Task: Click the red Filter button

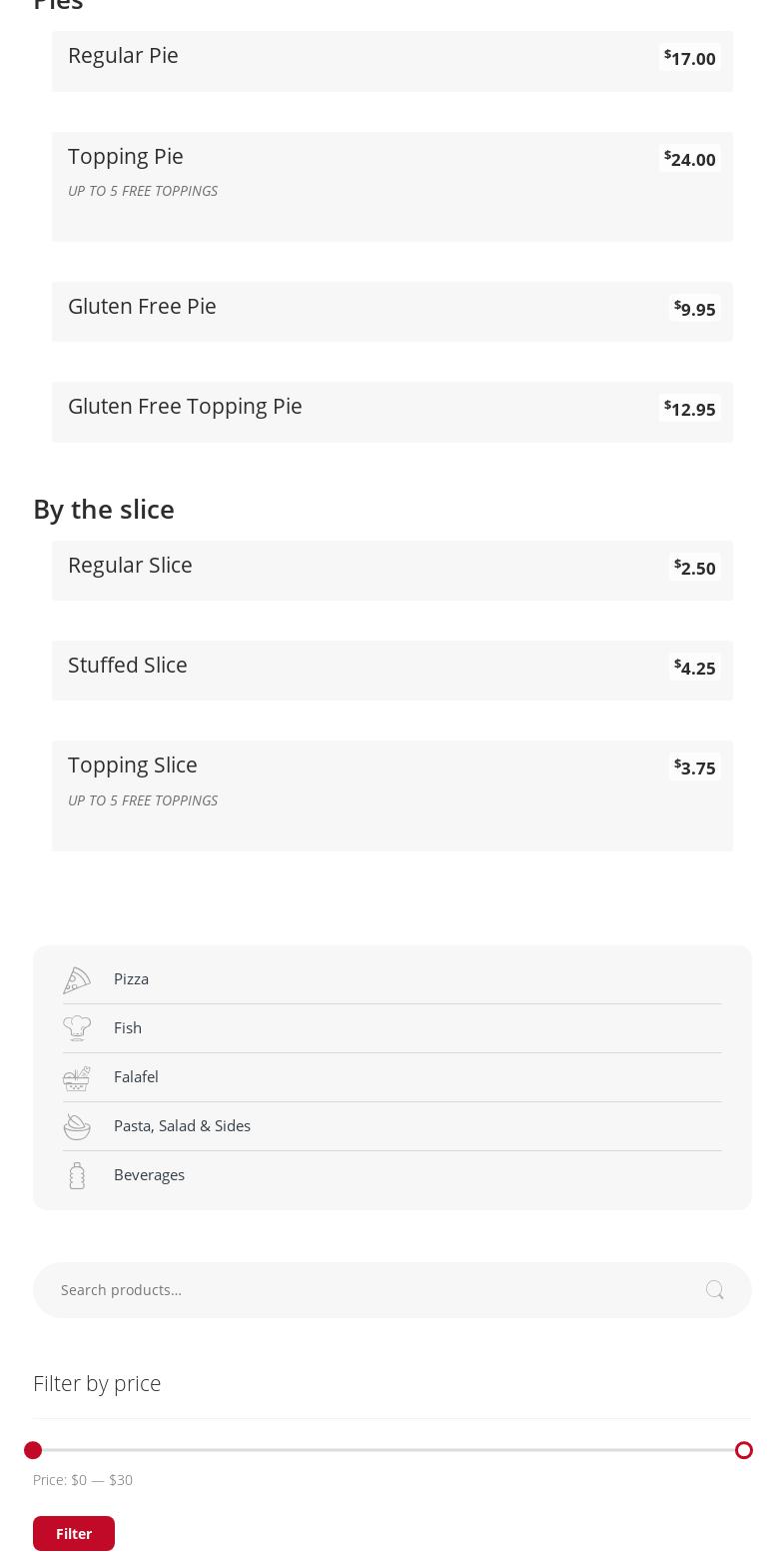Action: (74, 1533)
